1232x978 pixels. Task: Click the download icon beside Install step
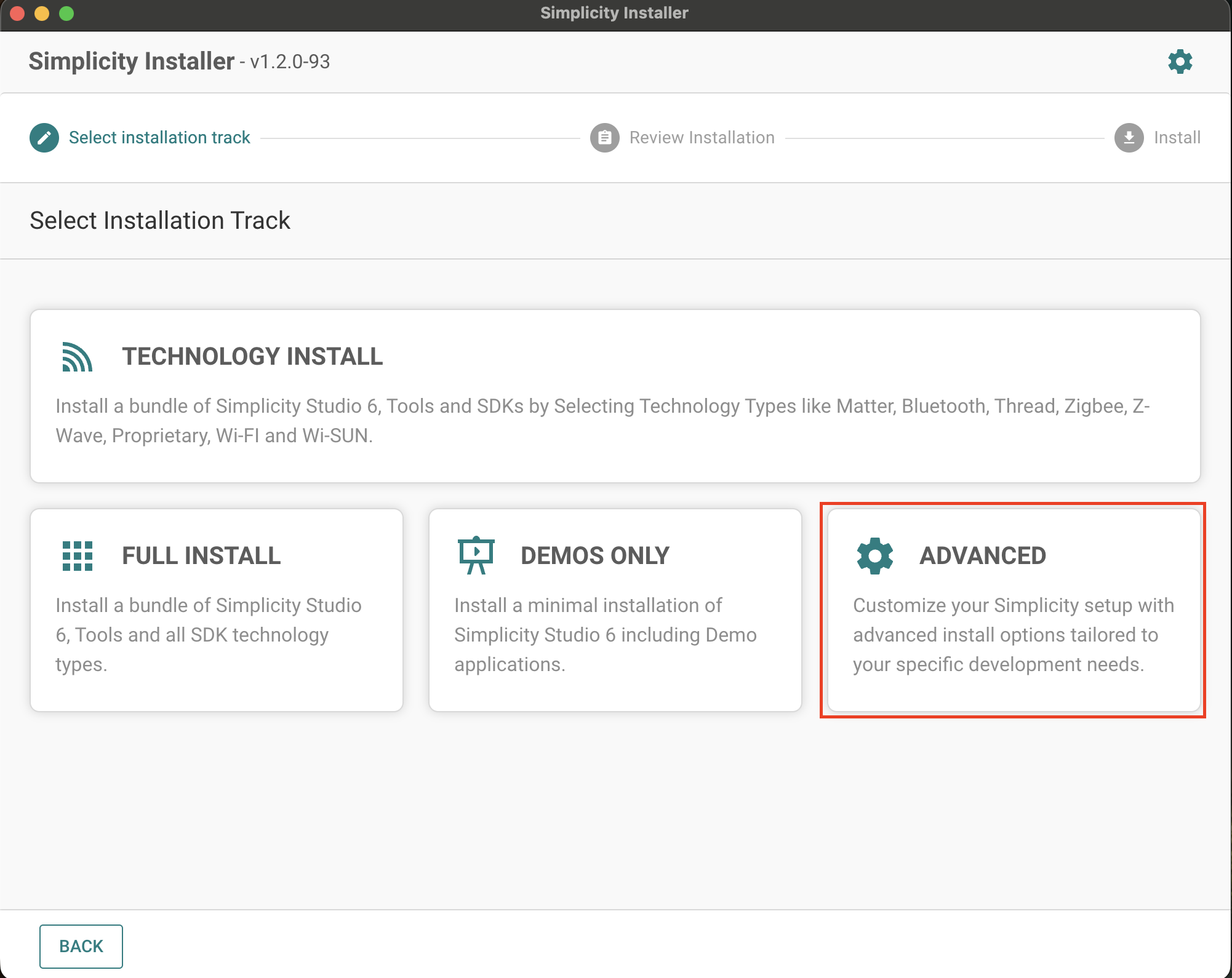[x=1129, y=138]
